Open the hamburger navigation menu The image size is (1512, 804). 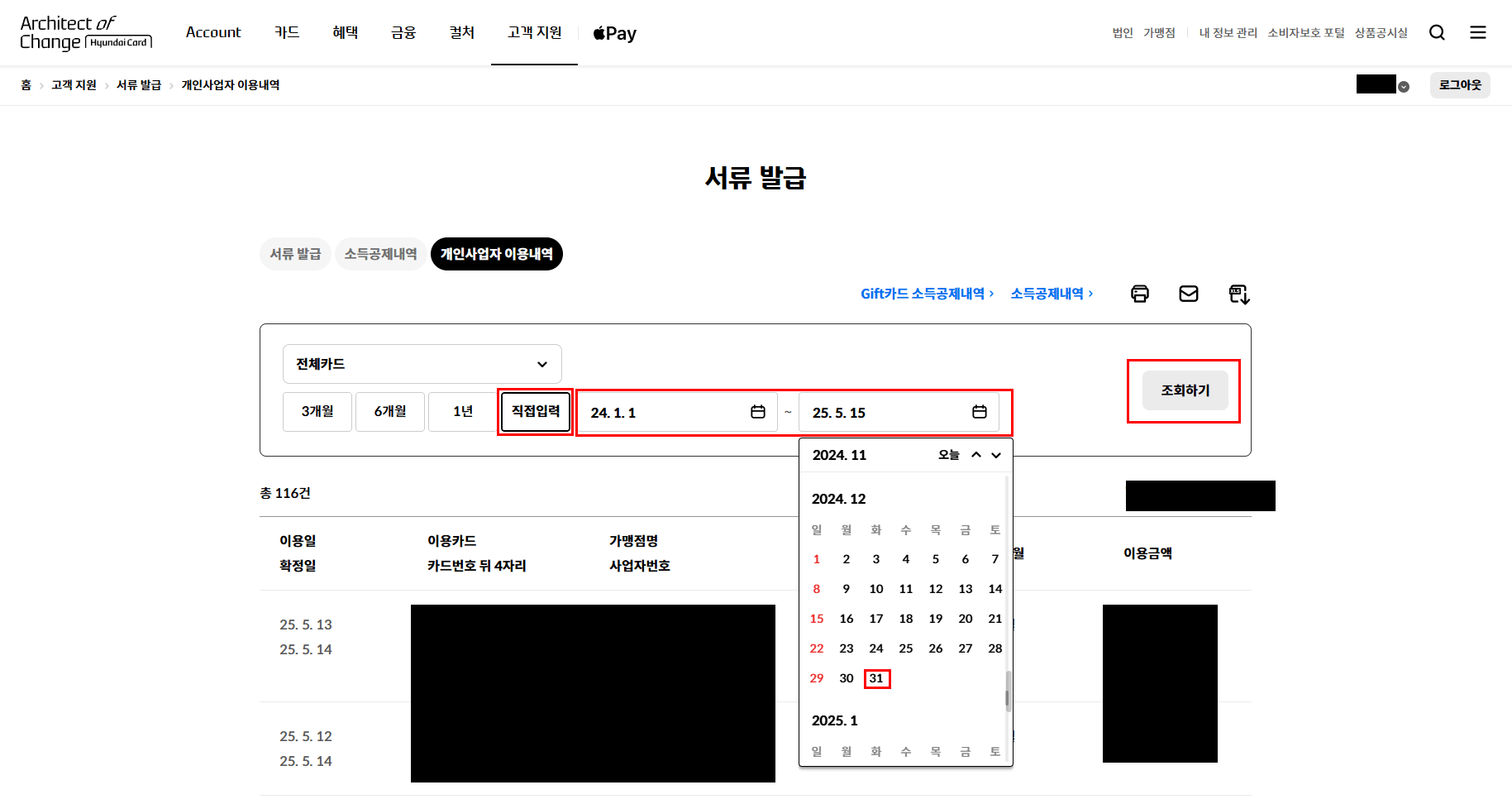[1478, 32]
